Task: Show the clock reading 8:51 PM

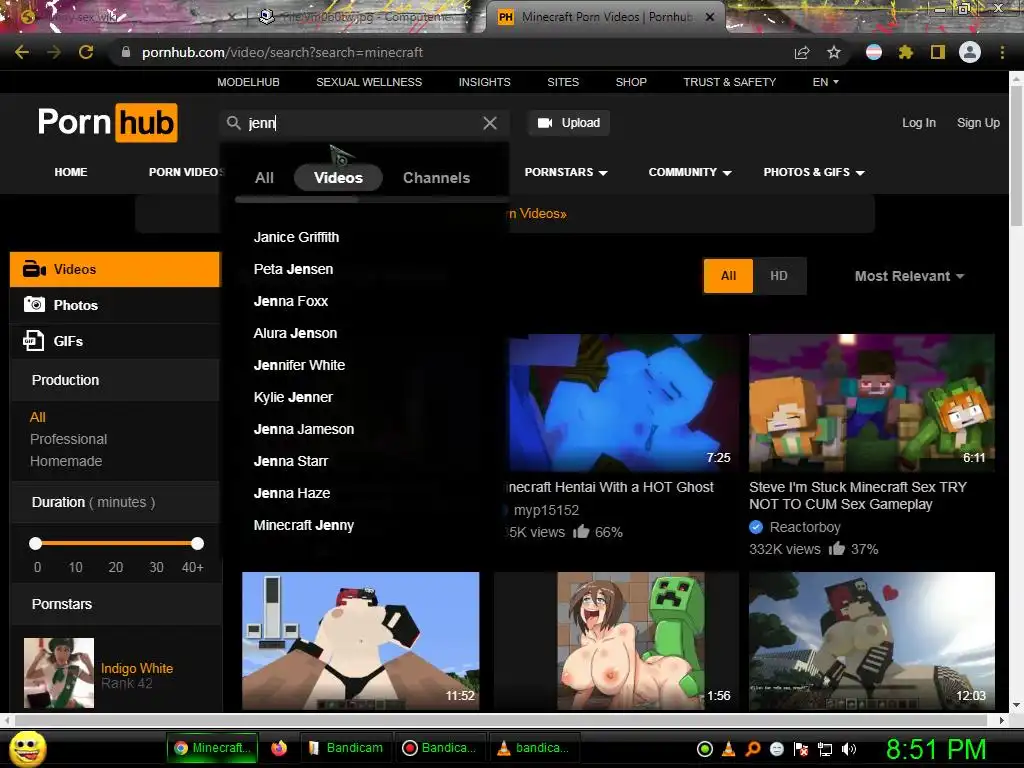Action: click(x=936, y=749)
